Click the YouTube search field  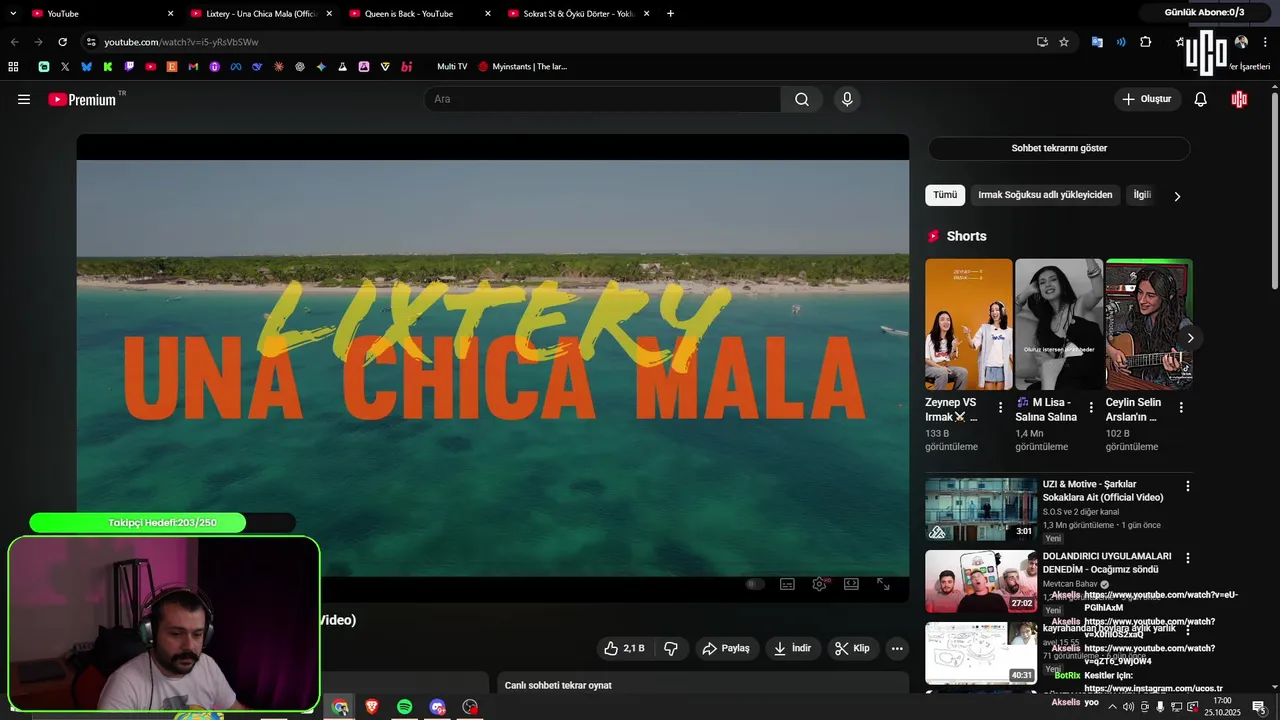603,99
